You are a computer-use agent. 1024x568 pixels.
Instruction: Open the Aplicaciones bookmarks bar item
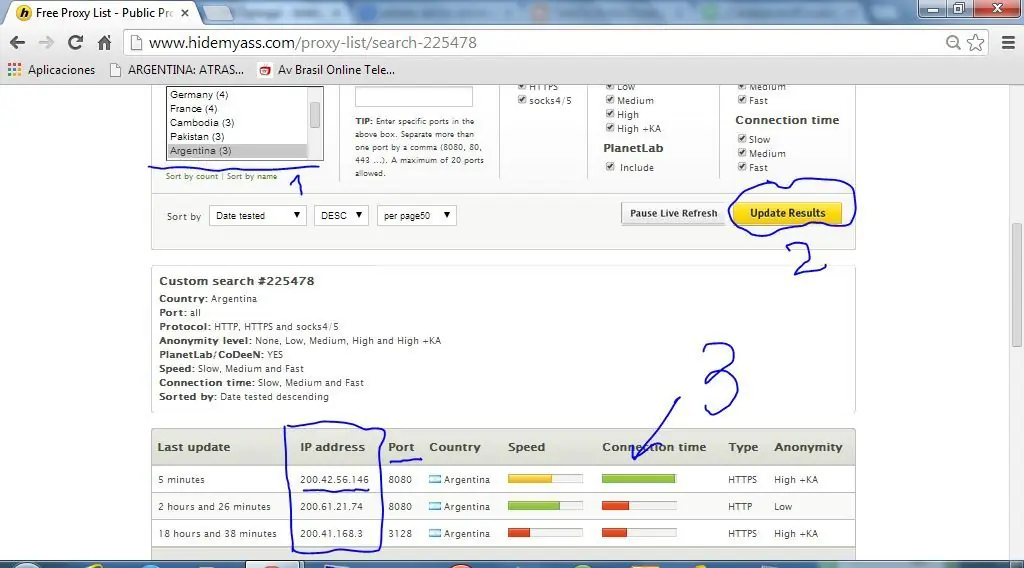(x=52, y=70)
